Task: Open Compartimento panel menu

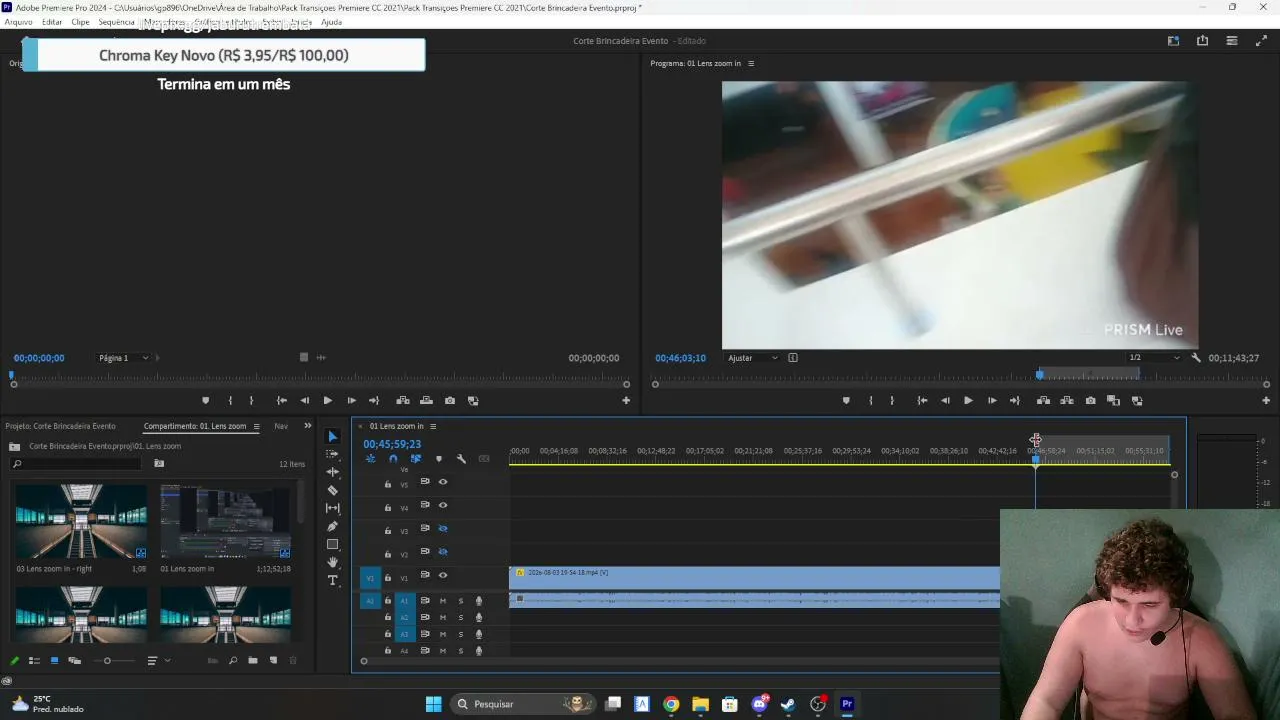Action: click(x=256, y=426)
